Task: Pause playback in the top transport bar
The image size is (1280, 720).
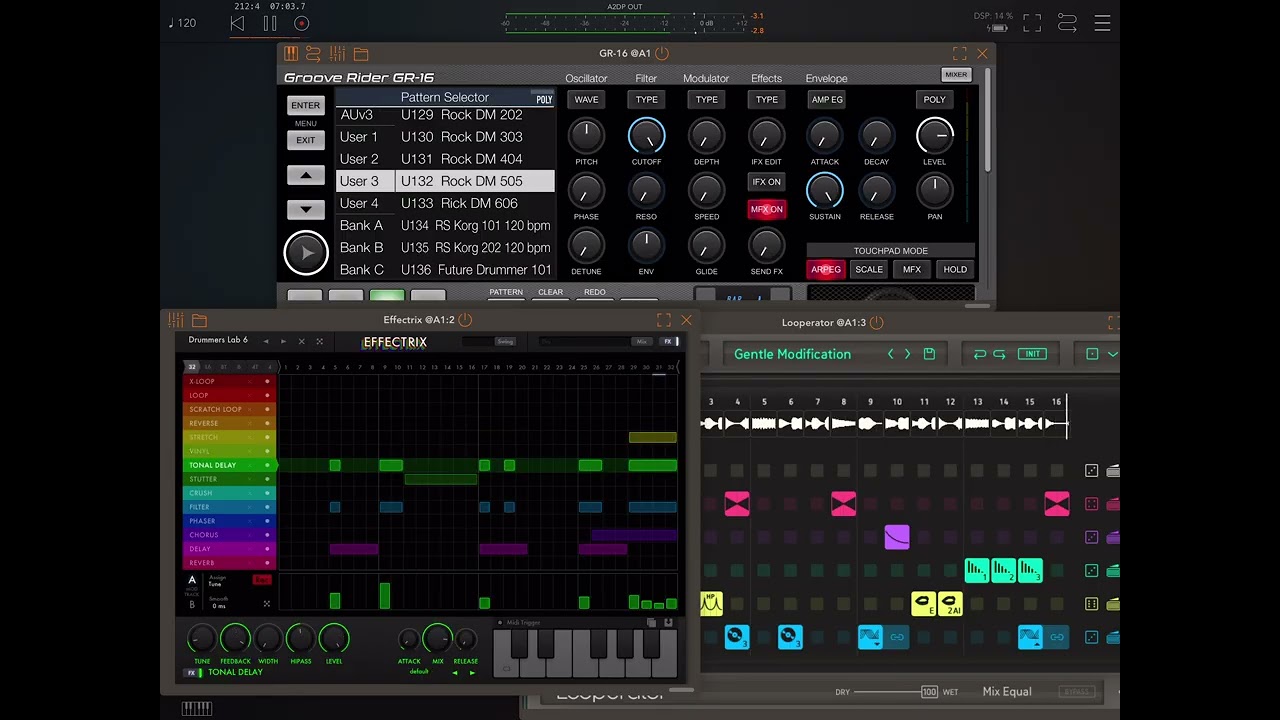Action: click(270, 23)
